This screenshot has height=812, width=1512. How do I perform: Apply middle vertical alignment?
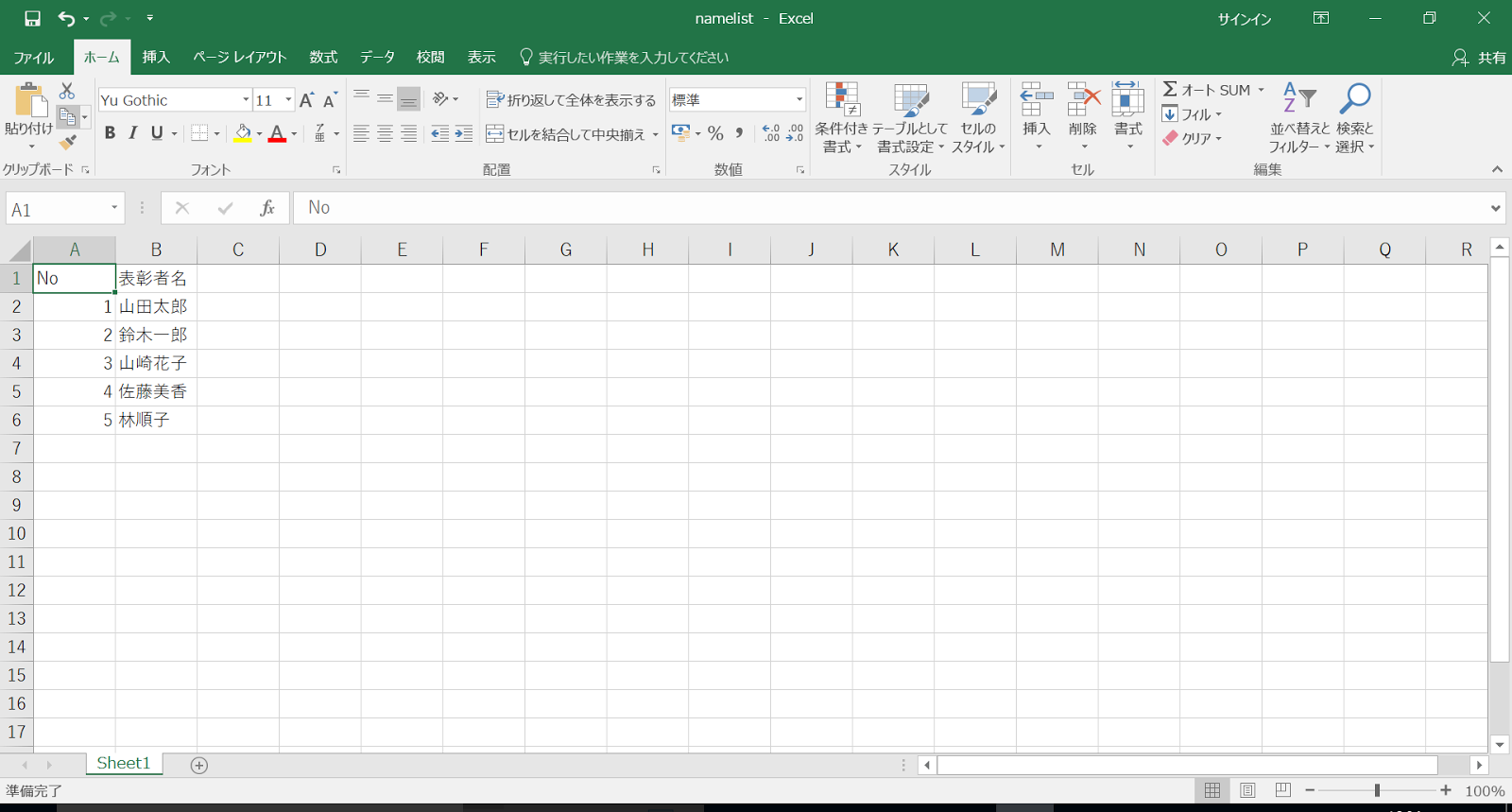[x=385, y=97]
